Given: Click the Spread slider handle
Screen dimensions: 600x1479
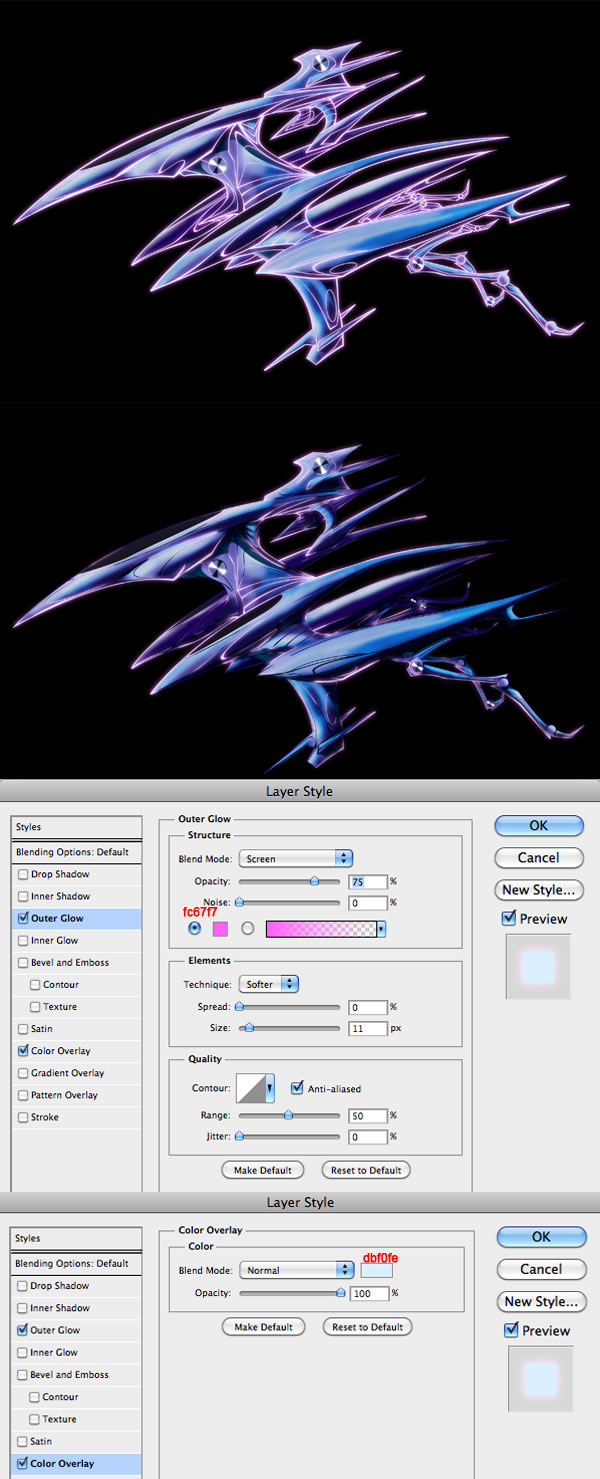Looking at the screenshot, I should [x=239, y=1007].
